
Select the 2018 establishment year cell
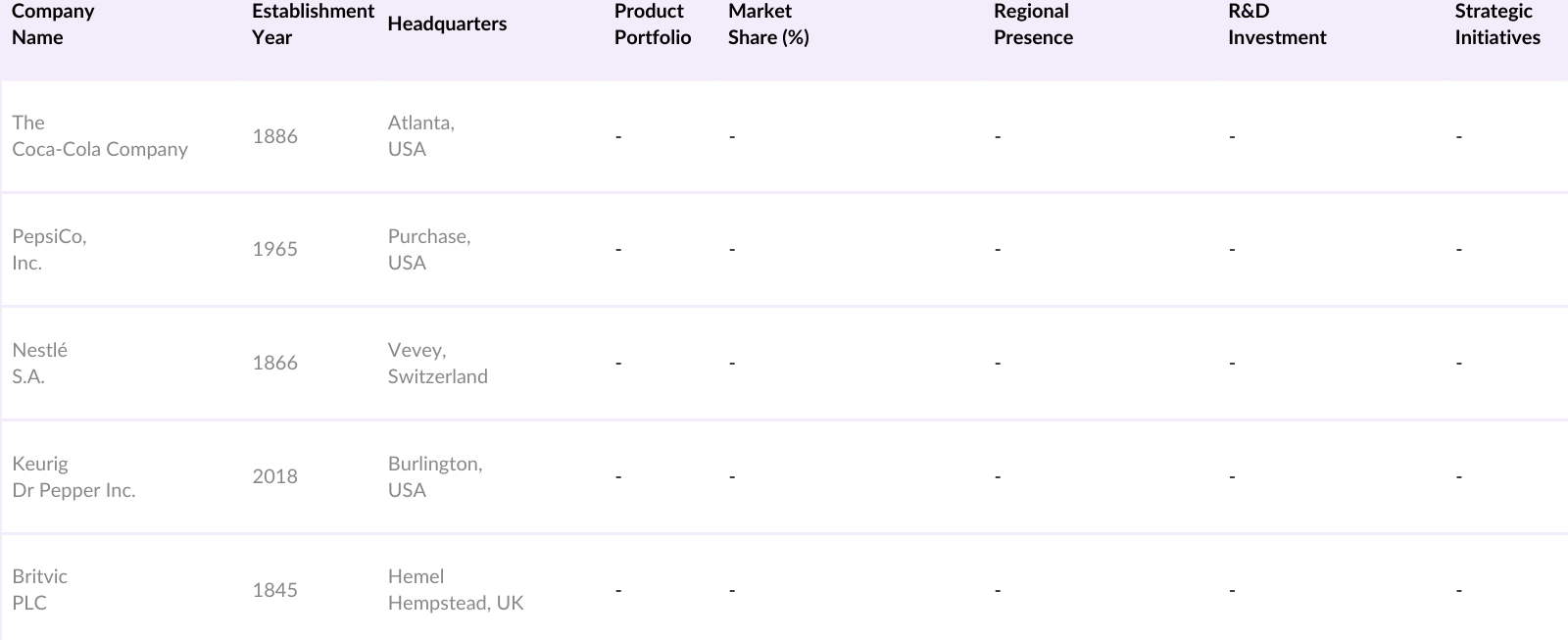coord(274,477)
